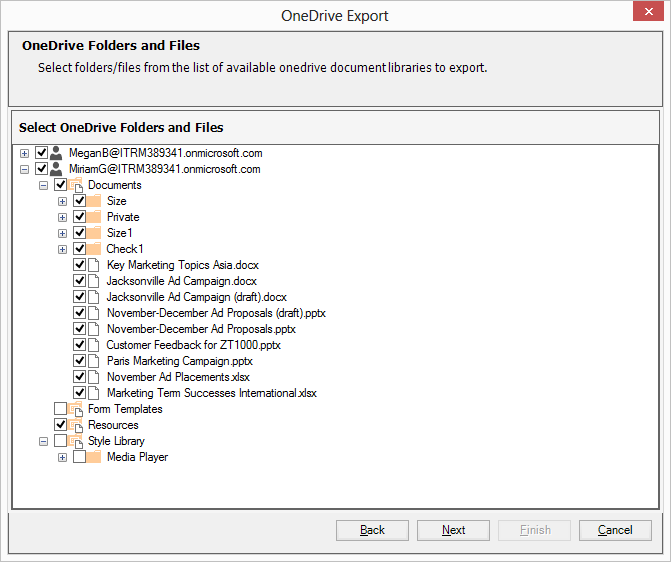Click the file icon for November-December Ad Proposals.pptx
The width and height of the screenshot is (671, 562).
pos(93,329)
